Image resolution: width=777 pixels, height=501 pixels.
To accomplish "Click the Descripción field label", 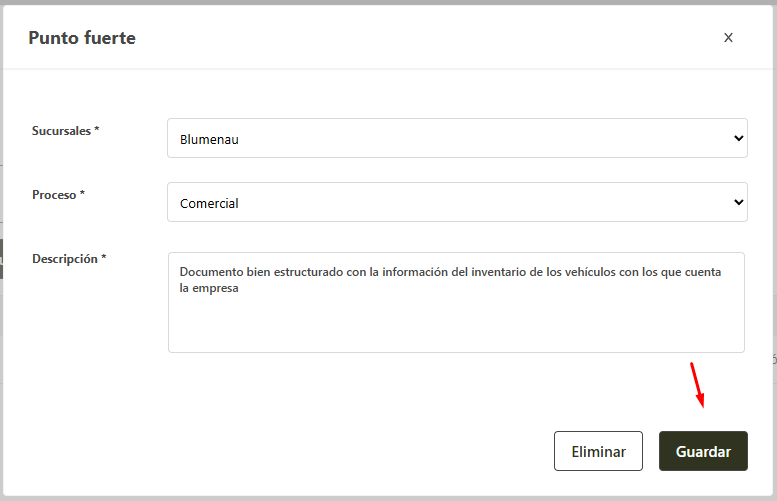I will (69, 259).
